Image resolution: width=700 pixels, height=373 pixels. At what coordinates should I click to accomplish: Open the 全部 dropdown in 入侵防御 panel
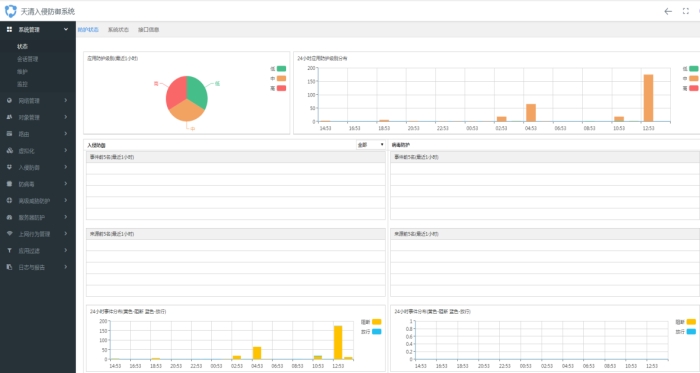(x=371, y=145)
